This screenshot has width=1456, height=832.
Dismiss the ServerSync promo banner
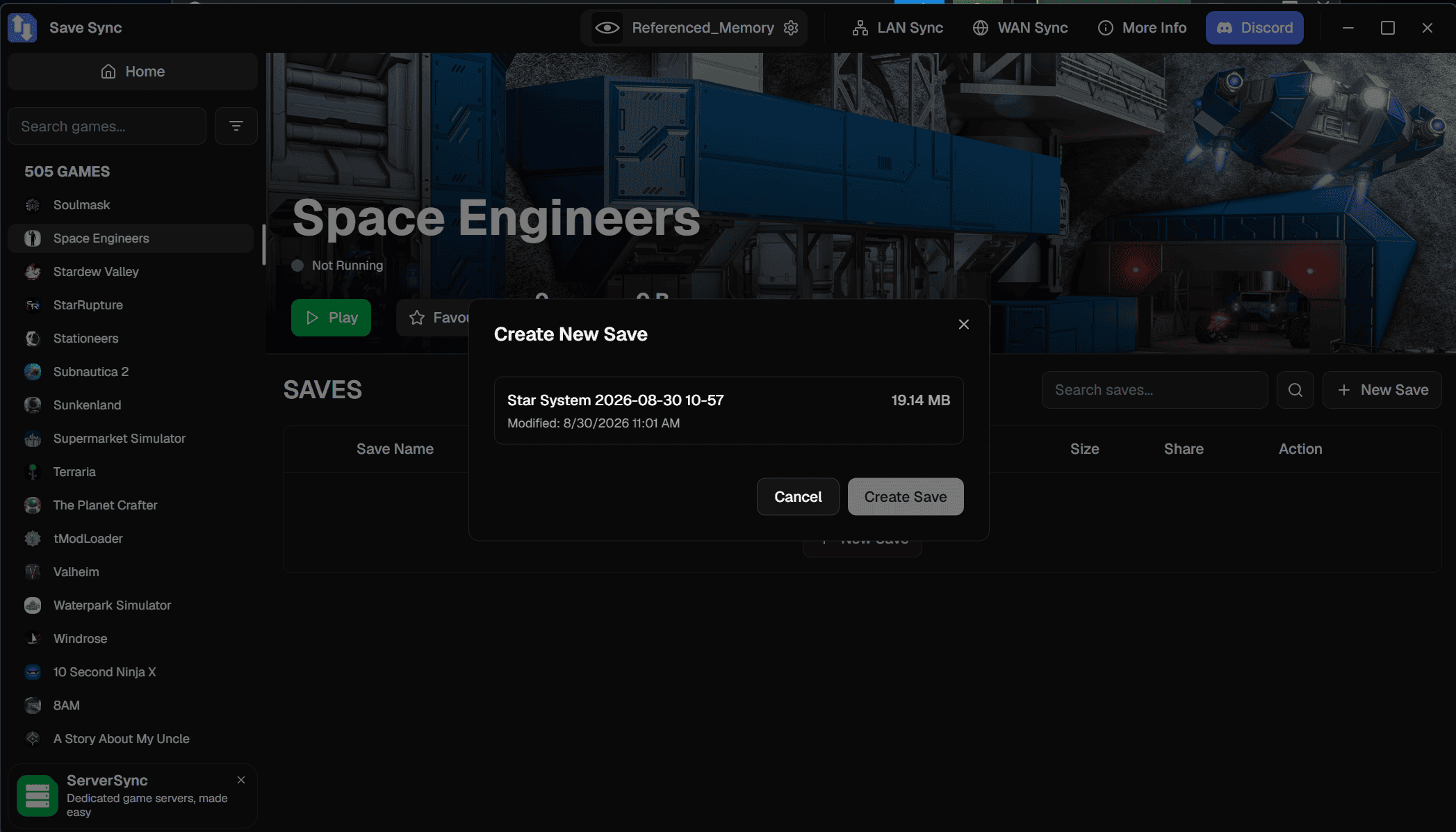[241, 780]
